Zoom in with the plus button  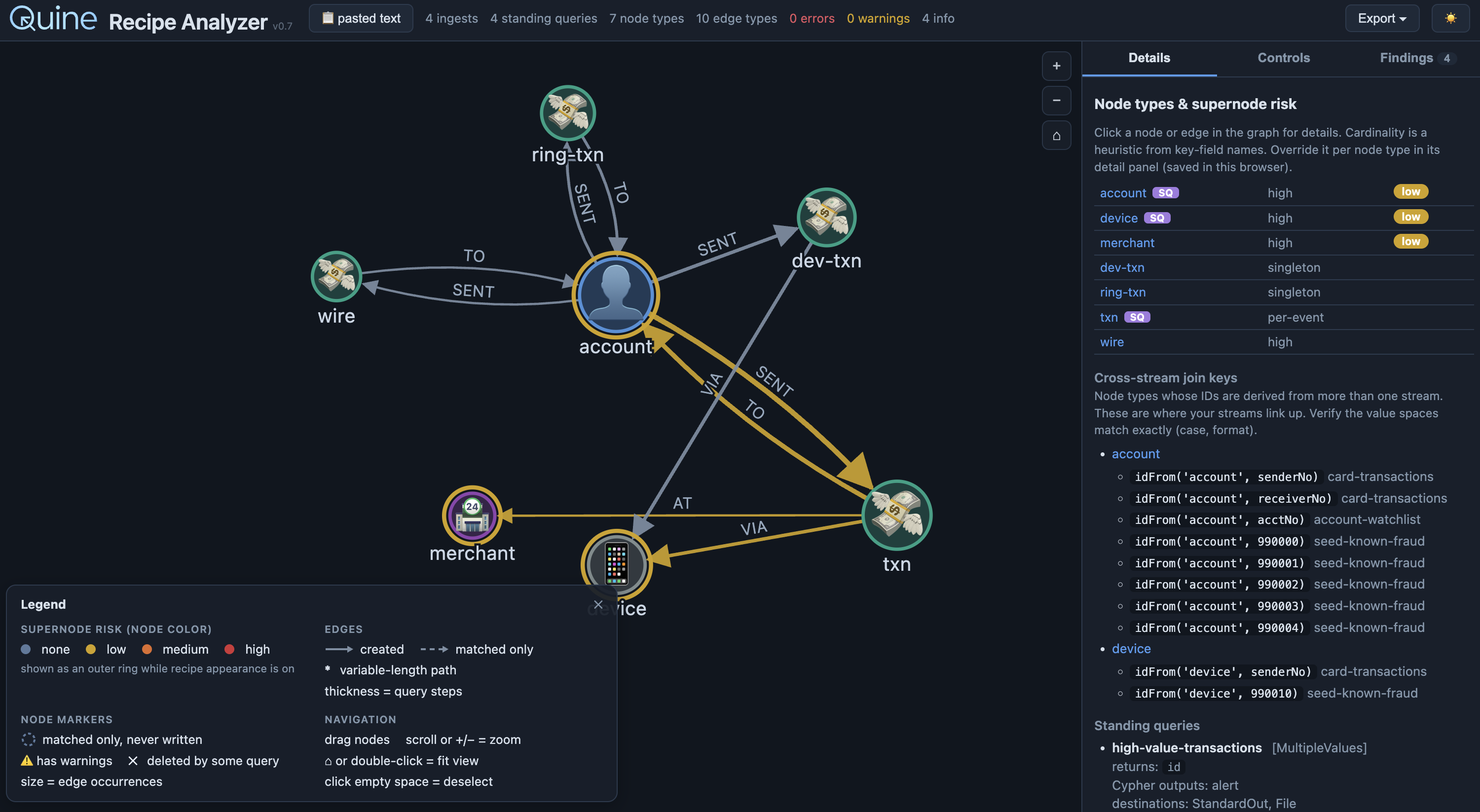tap(1056, 66)
